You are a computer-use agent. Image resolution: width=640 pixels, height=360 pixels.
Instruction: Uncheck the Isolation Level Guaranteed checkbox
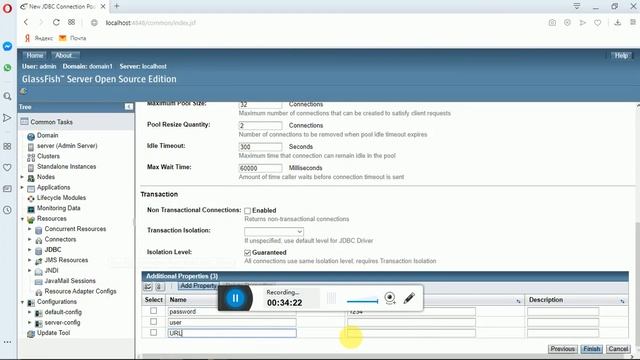coord(247,253)
